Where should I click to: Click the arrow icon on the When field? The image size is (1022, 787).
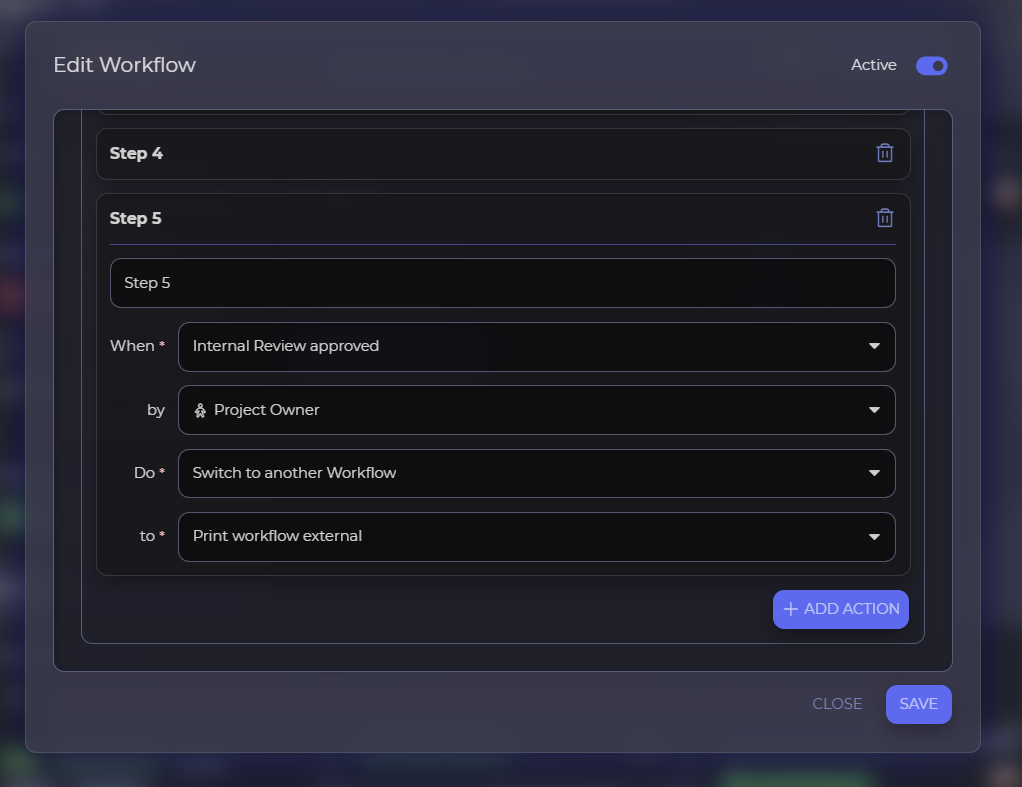874,346
